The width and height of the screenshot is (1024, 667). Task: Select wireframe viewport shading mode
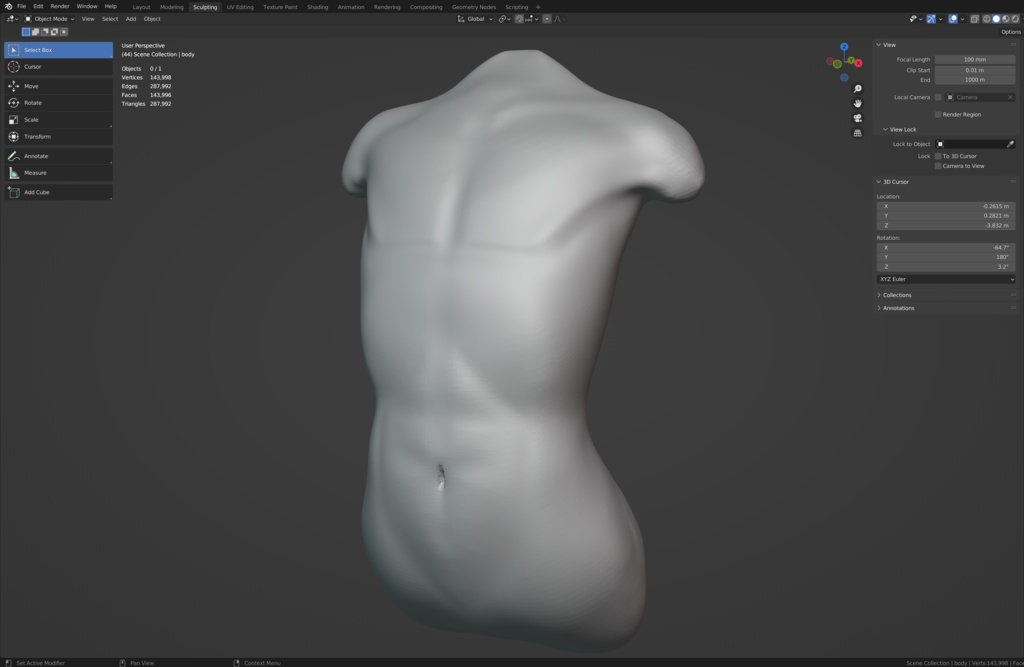[987, 19]
